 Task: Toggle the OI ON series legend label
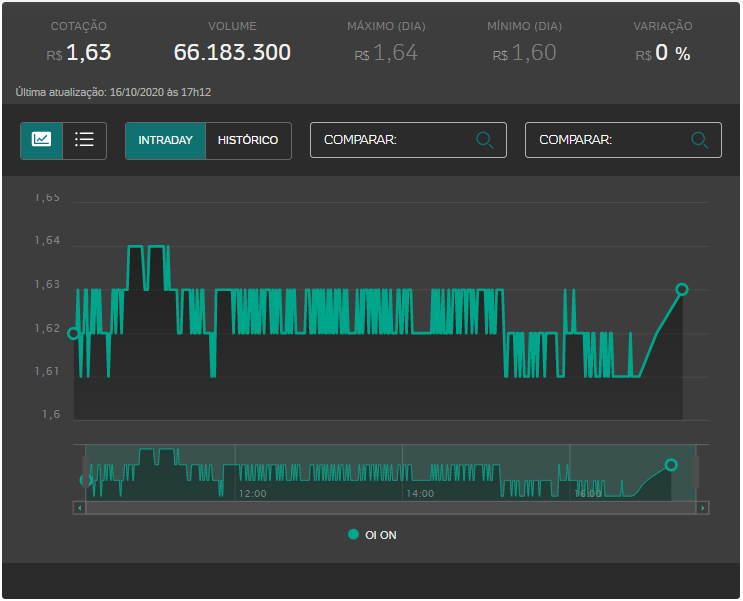pyautogui.click(x=381, y=535)
